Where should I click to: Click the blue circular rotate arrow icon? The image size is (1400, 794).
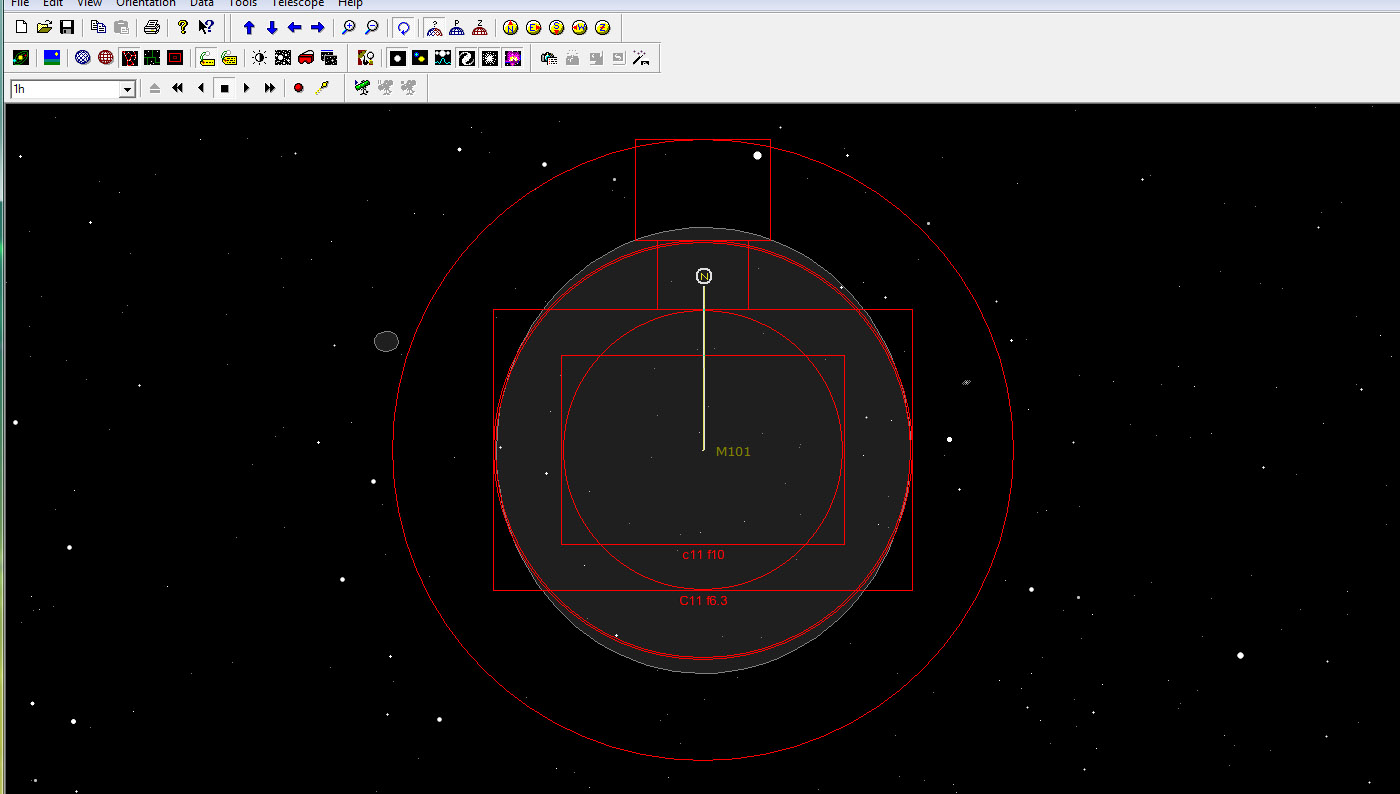click(x=403, y=27)
